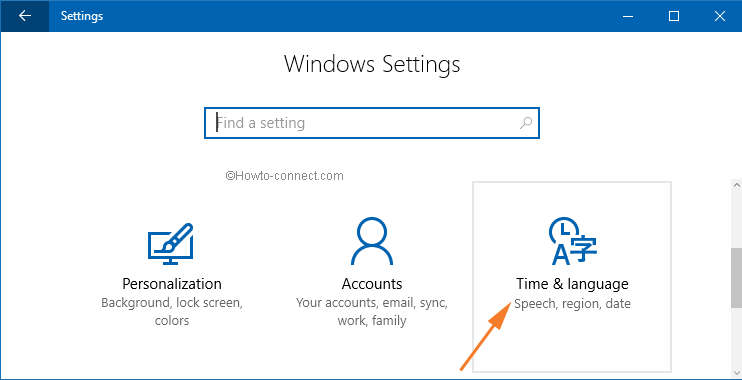This screenshot has width=742, height=380.
Task: Focus the Find a setting search field
Action: click(372, 123)
